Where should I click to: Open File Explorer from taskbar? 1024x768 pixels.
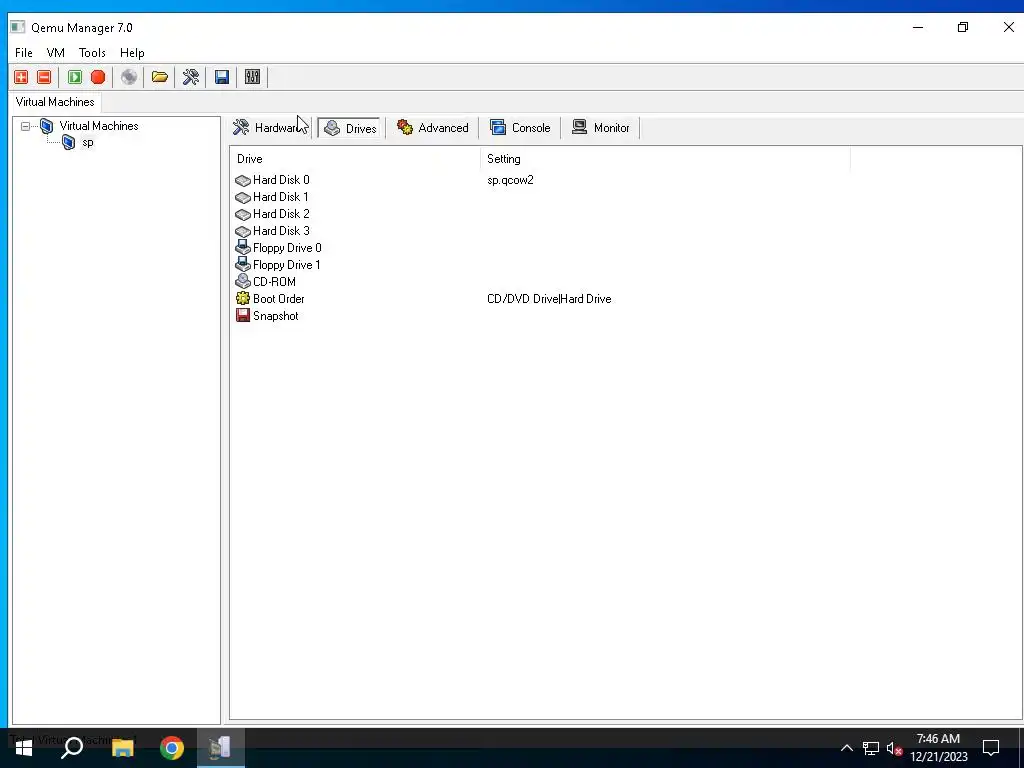click(x=122, y=748)
